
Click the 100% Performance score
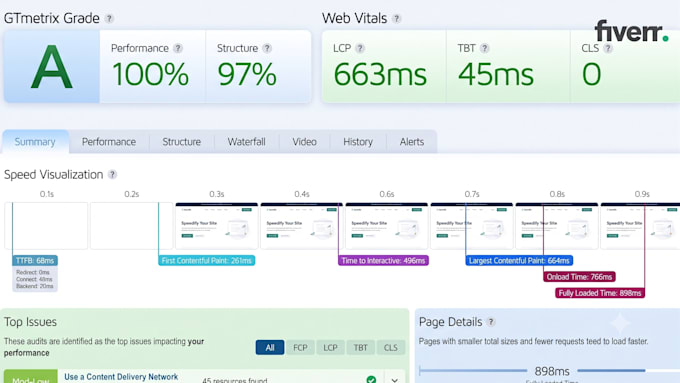pyautogui.click(x=150, y=74)
